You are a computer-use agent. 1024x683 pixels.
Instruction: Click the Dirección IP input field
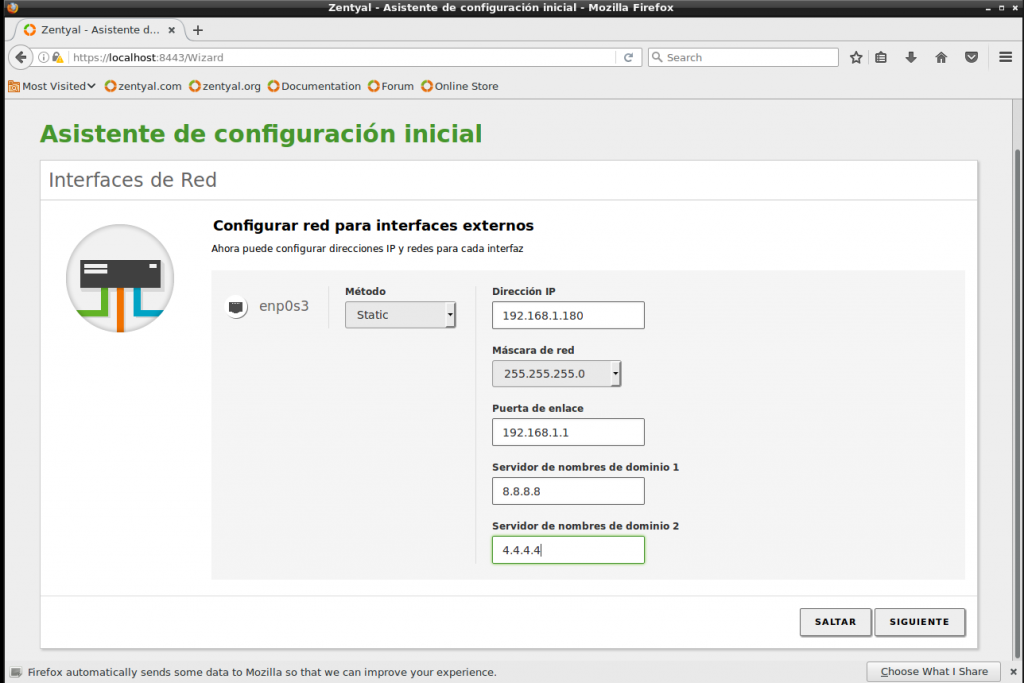click(568, 315)
